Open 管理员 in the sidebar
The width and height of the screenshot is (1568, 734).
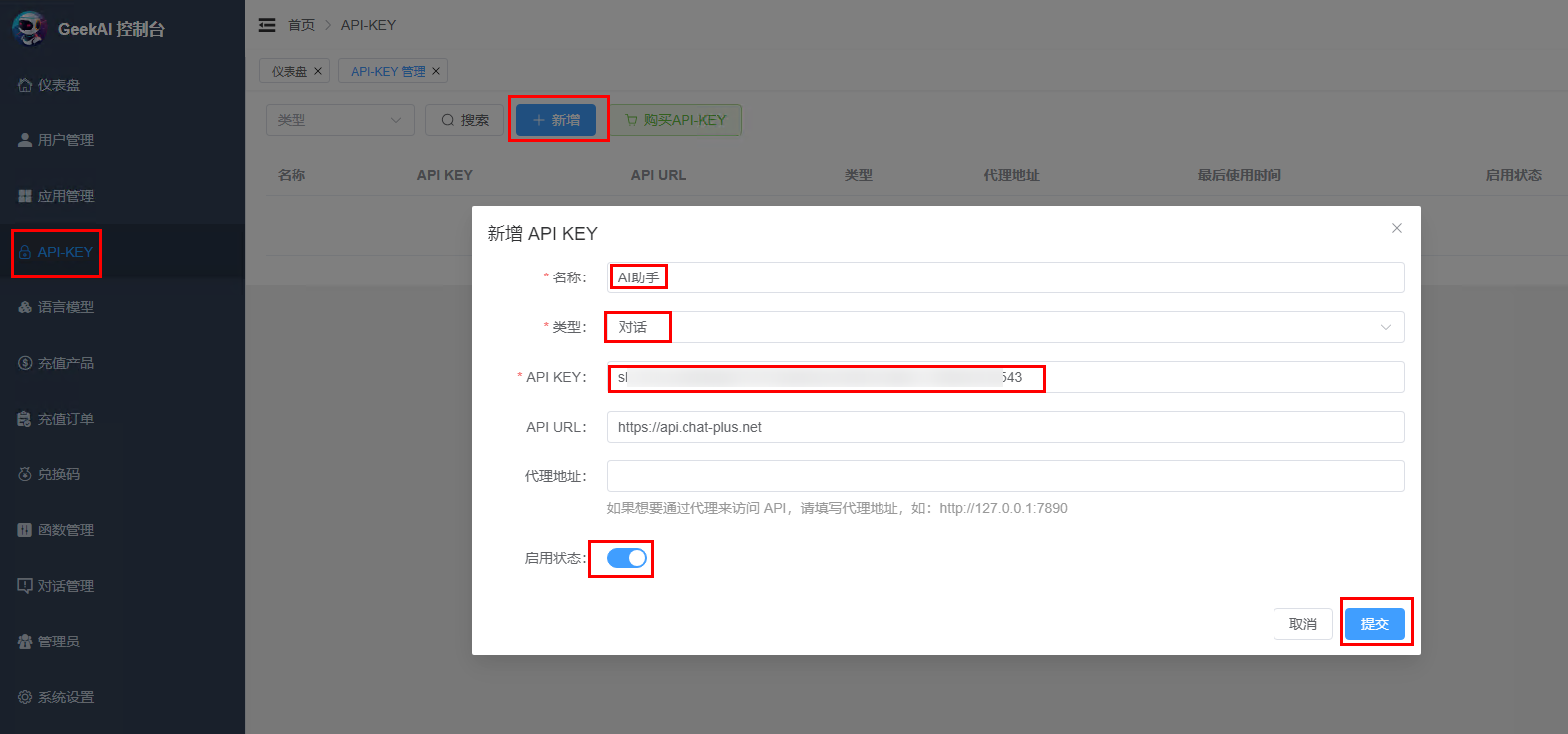122,642
